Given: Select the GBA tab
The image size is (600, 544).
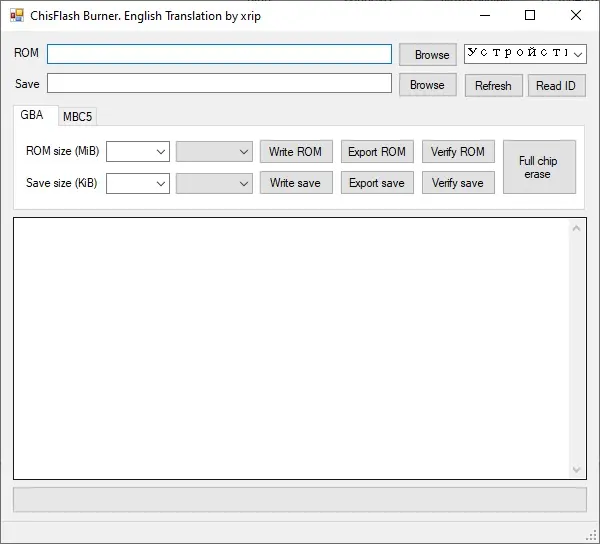Looking at the screenshot, I should click(32, 115).
